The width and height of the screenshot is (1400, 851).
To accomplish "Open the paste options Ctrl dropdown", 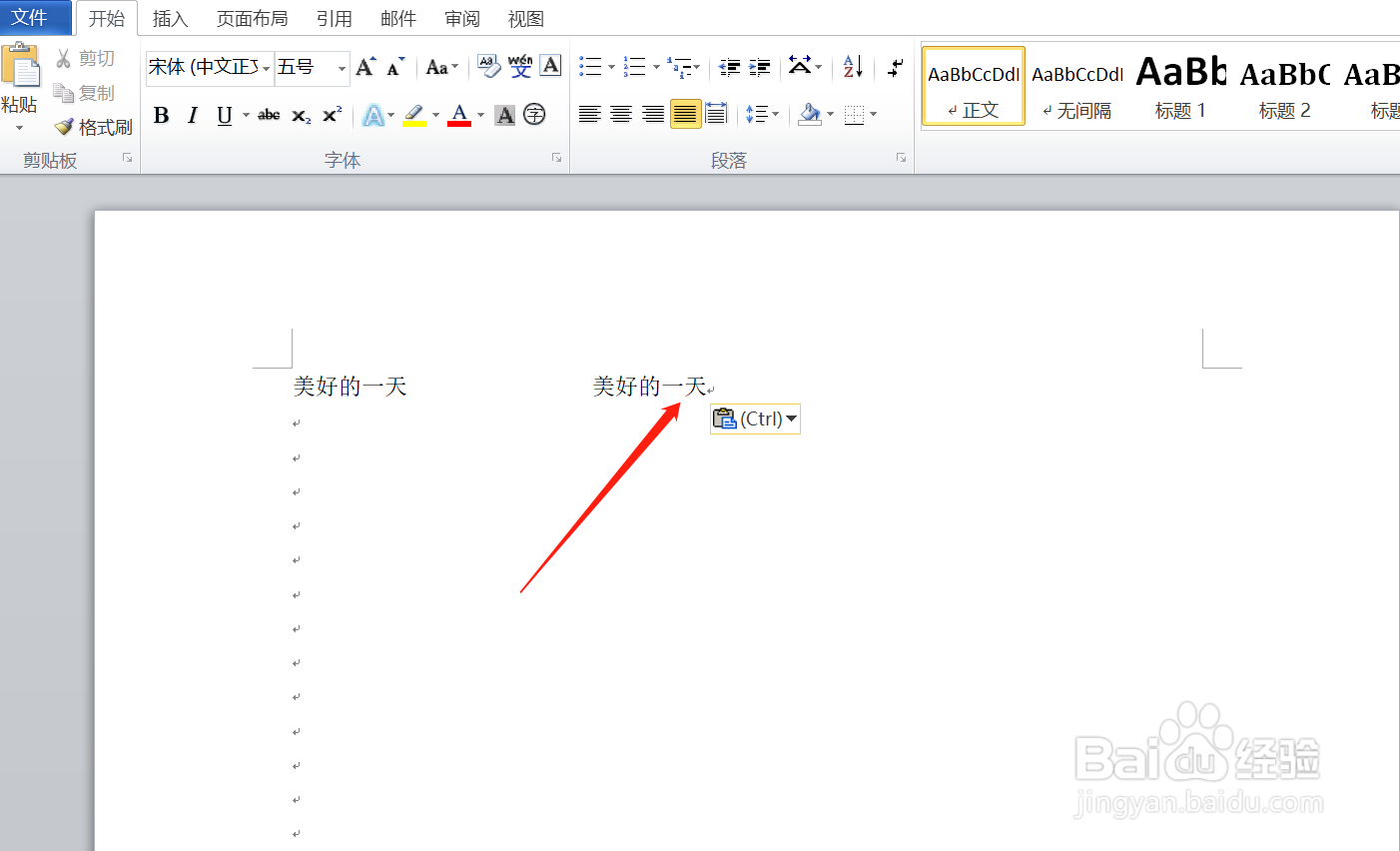I will tap(791, 419).
